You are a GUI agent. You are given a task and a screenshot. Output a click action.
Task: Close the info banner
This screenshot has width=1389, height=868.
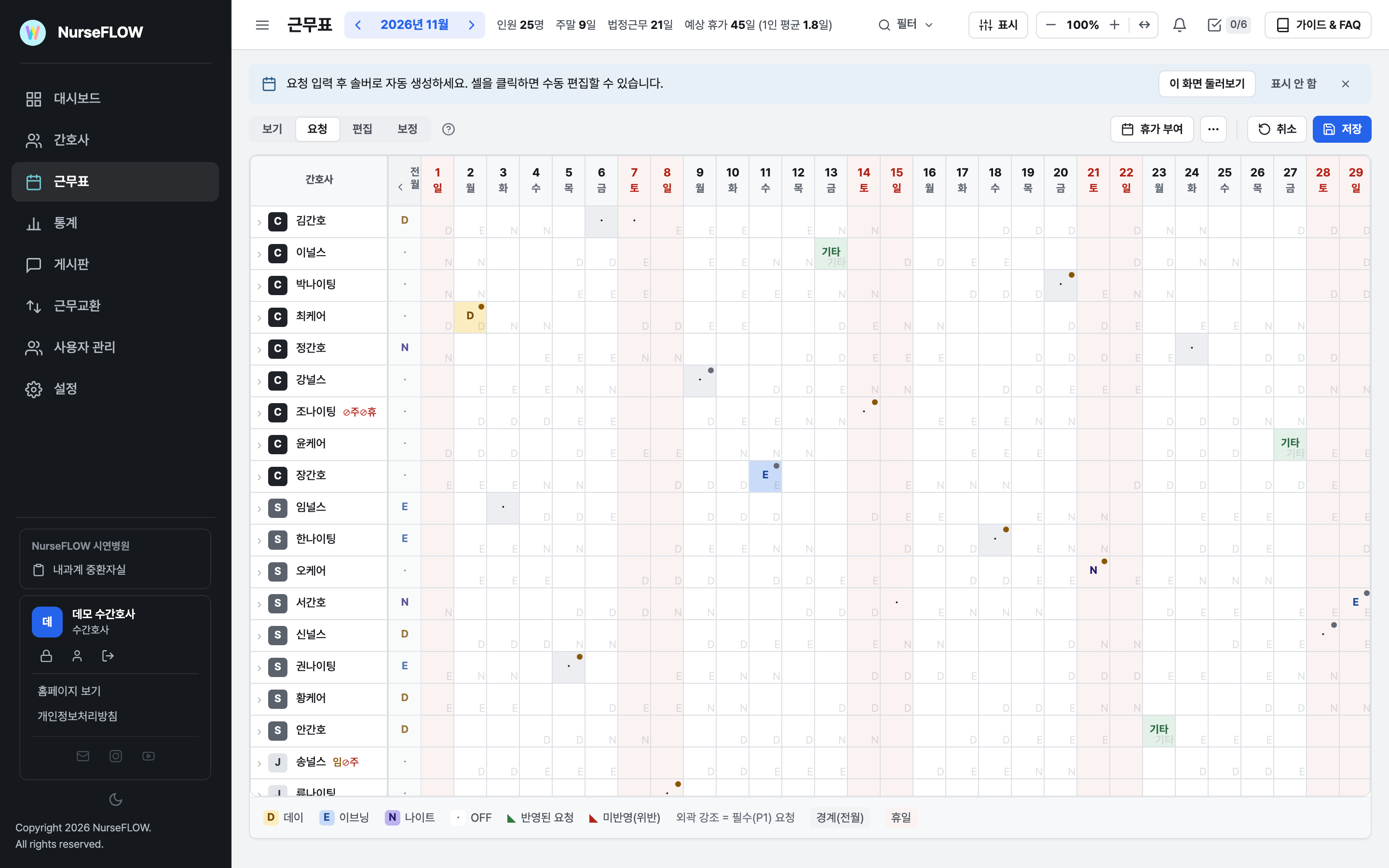[1346, 84]
